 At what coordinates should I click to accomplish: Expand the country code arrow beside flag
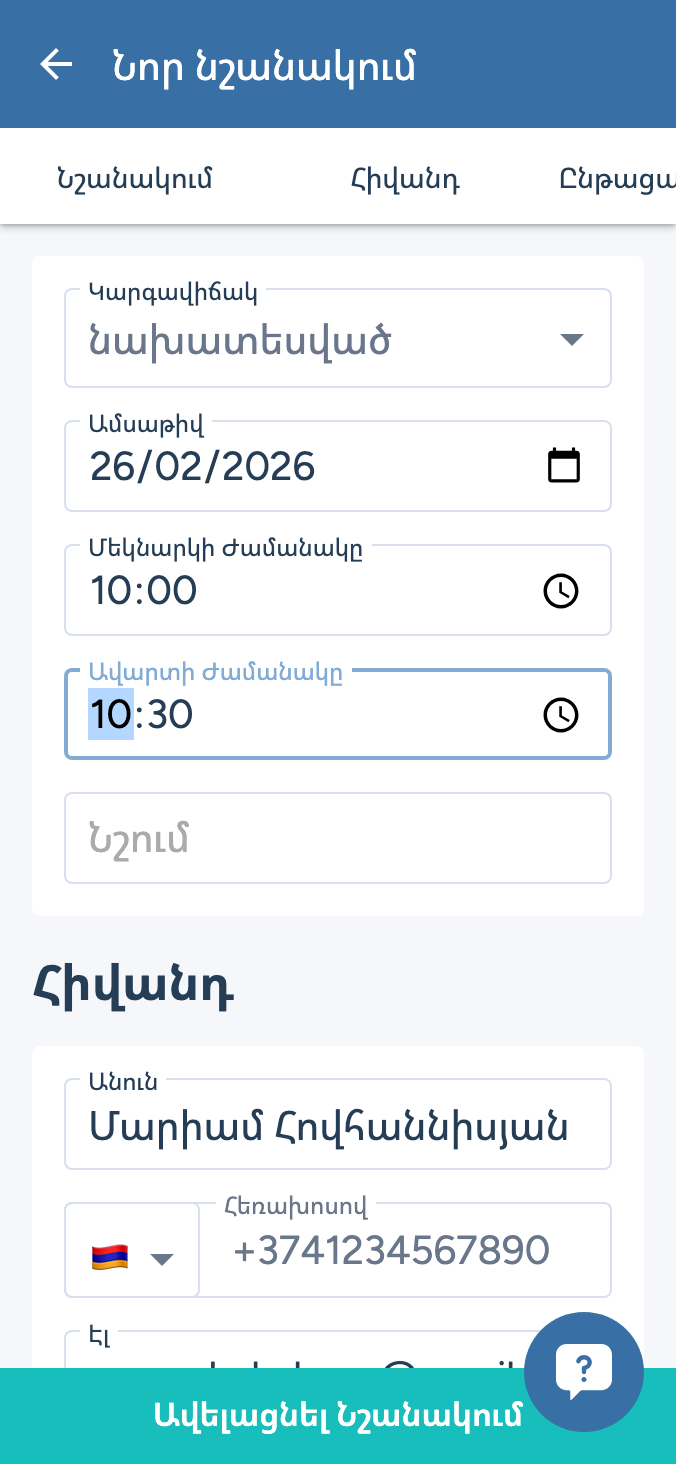point(162,1258)
